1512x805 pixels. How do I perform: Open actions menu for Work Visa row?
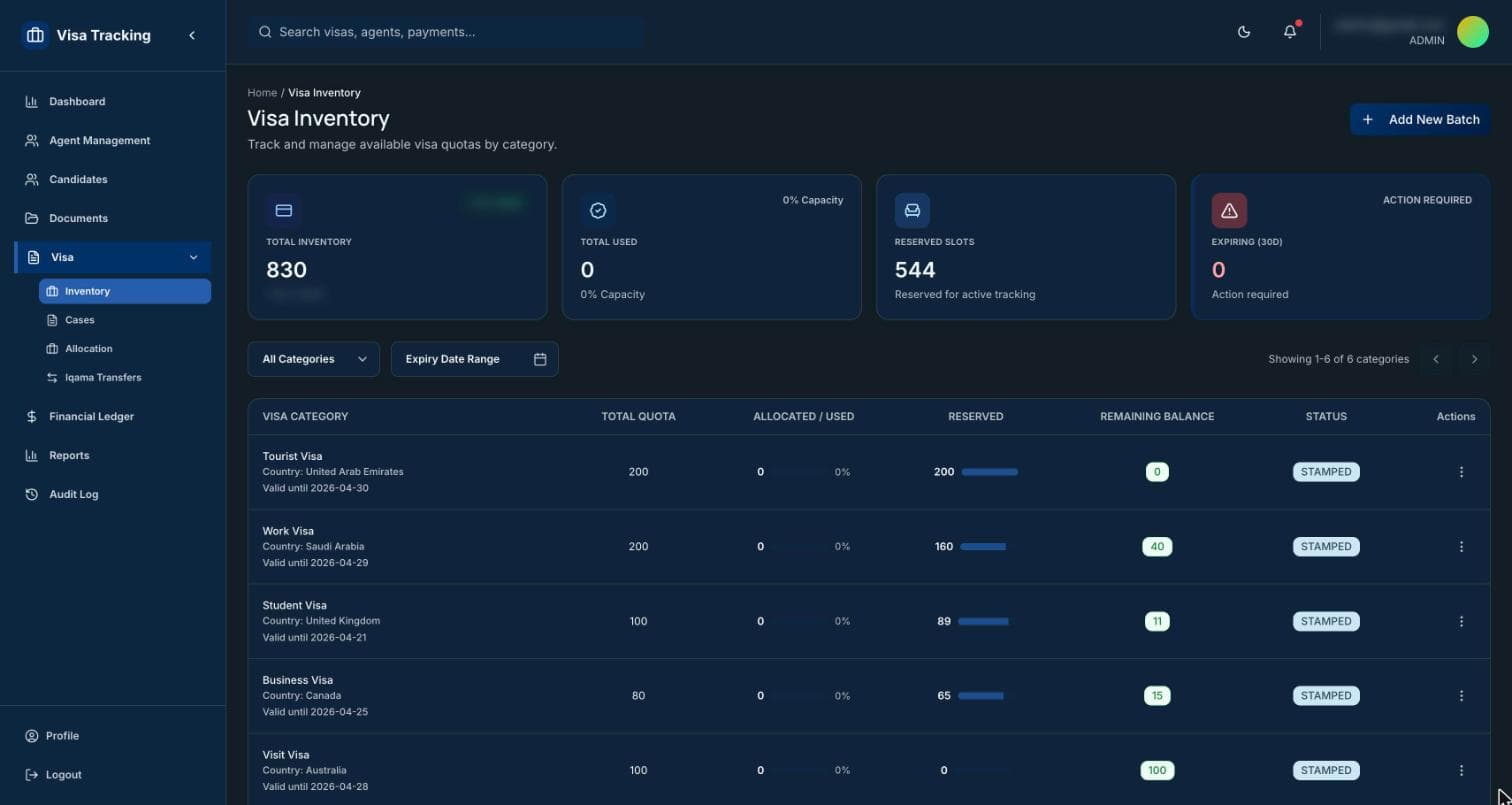1461,547
